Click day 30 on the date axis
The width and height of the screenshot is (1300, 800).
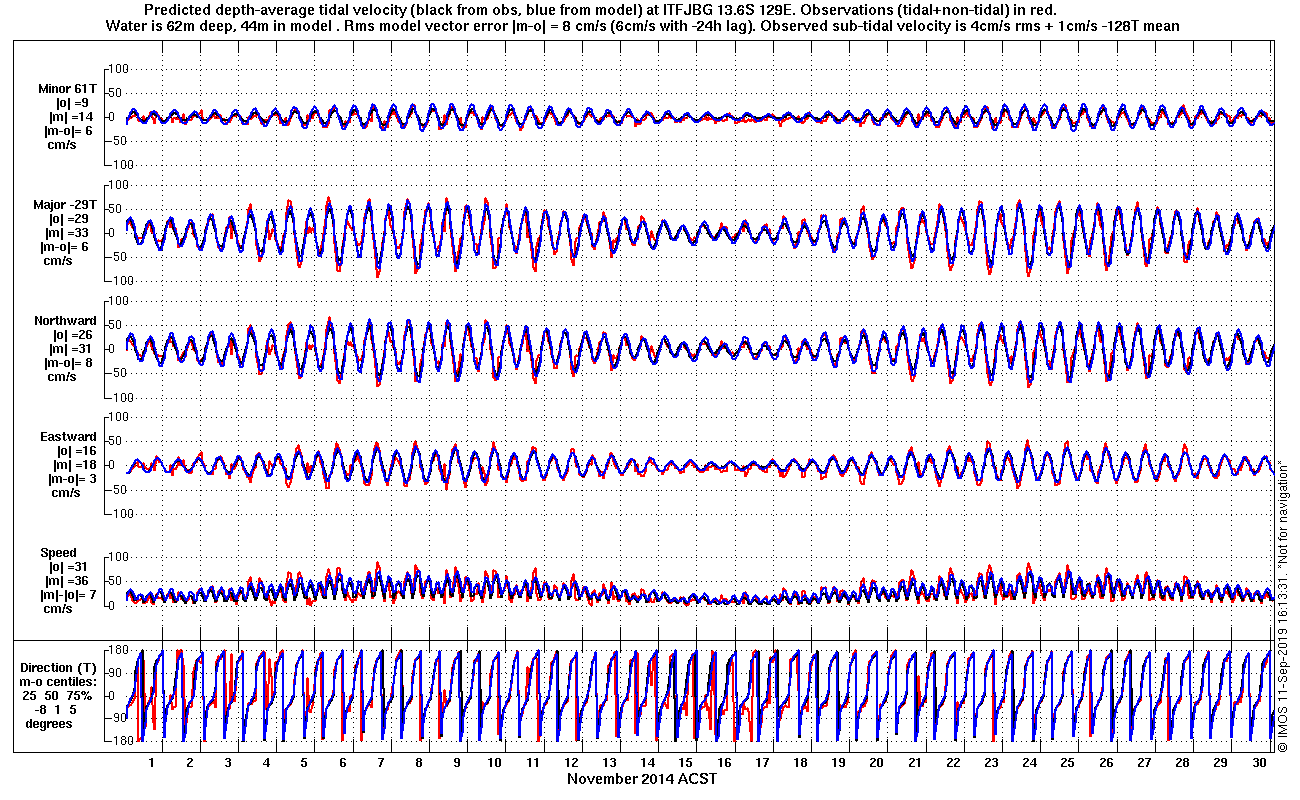tap(1258, 762)
